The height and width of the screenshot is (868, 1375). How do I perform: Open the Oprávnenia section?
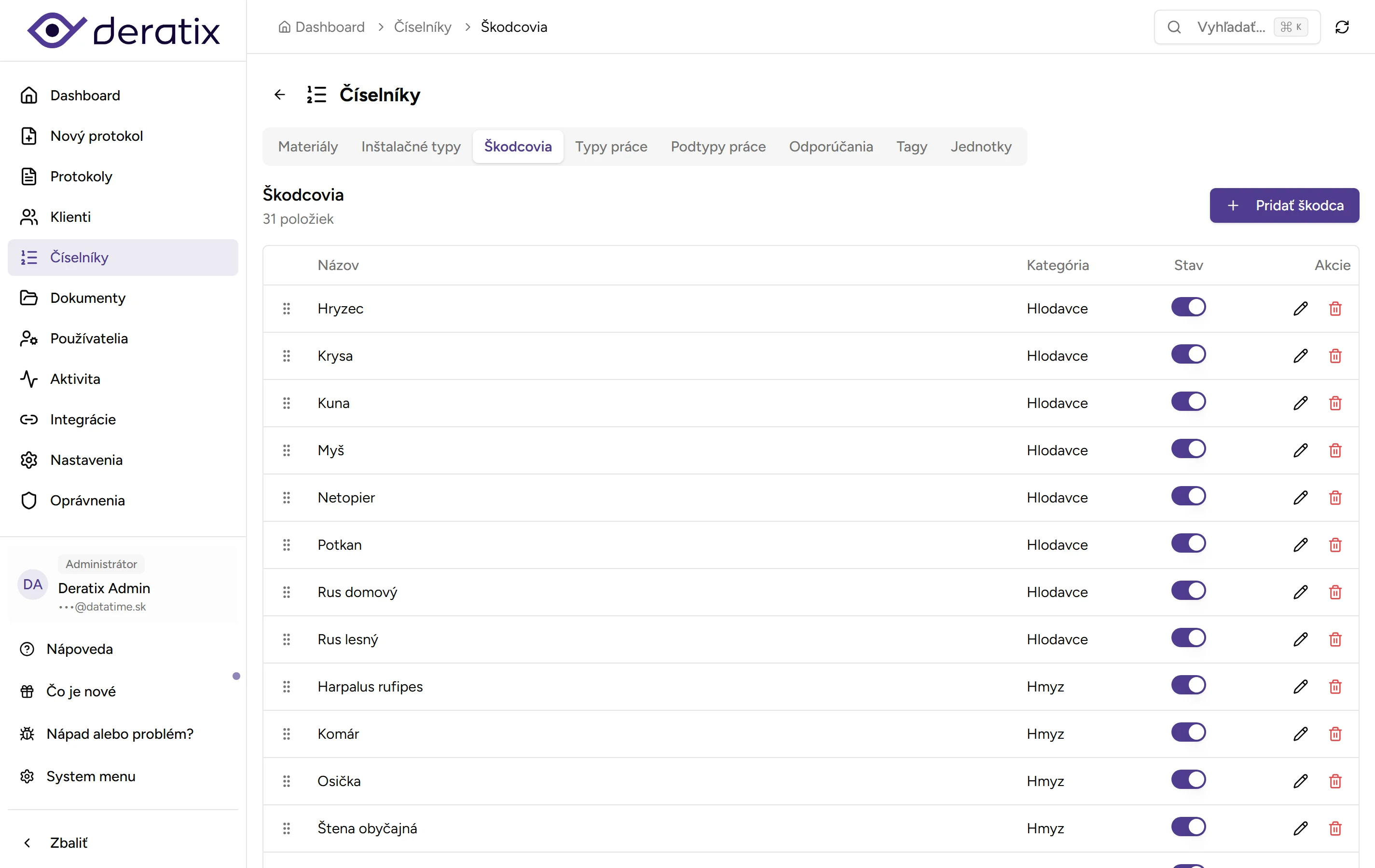87,501
